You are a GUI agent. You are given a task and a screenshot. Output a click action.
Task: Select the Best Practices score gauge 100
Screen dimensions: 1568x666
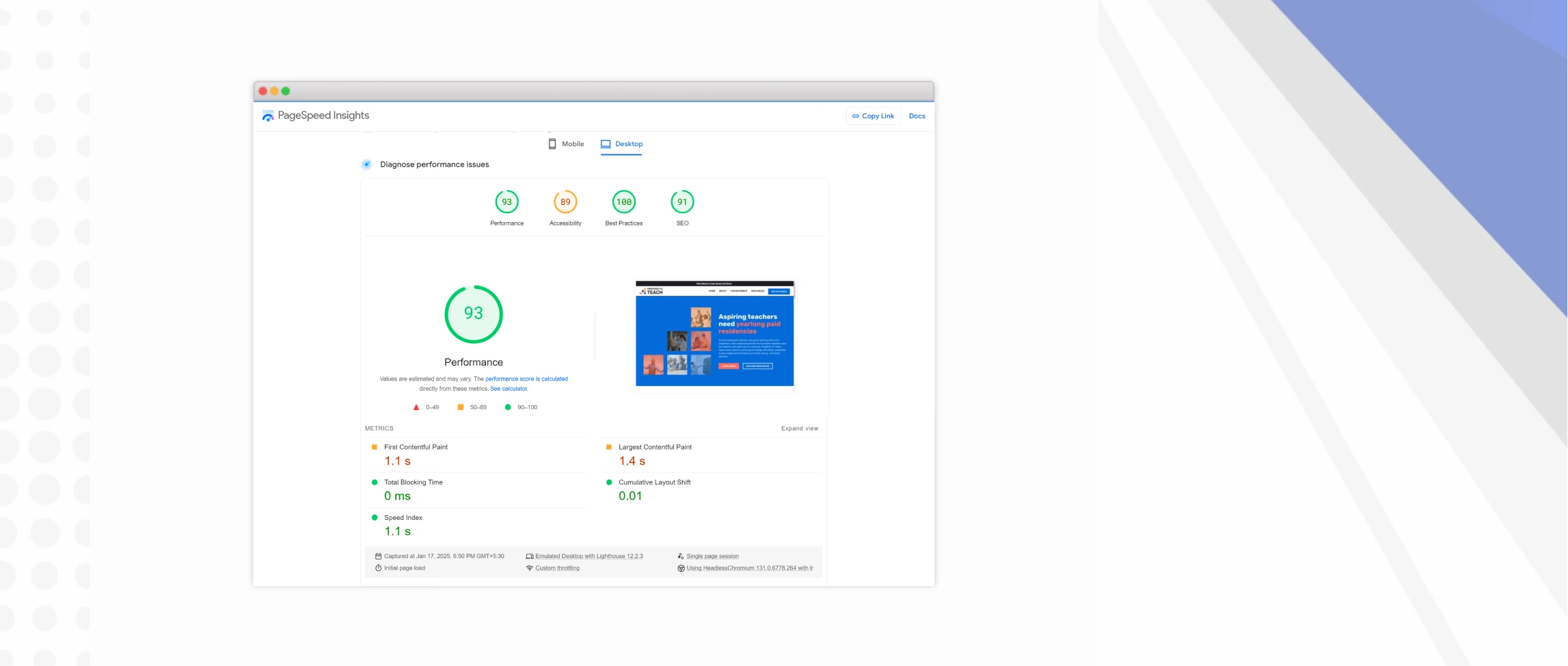point(624,202)
